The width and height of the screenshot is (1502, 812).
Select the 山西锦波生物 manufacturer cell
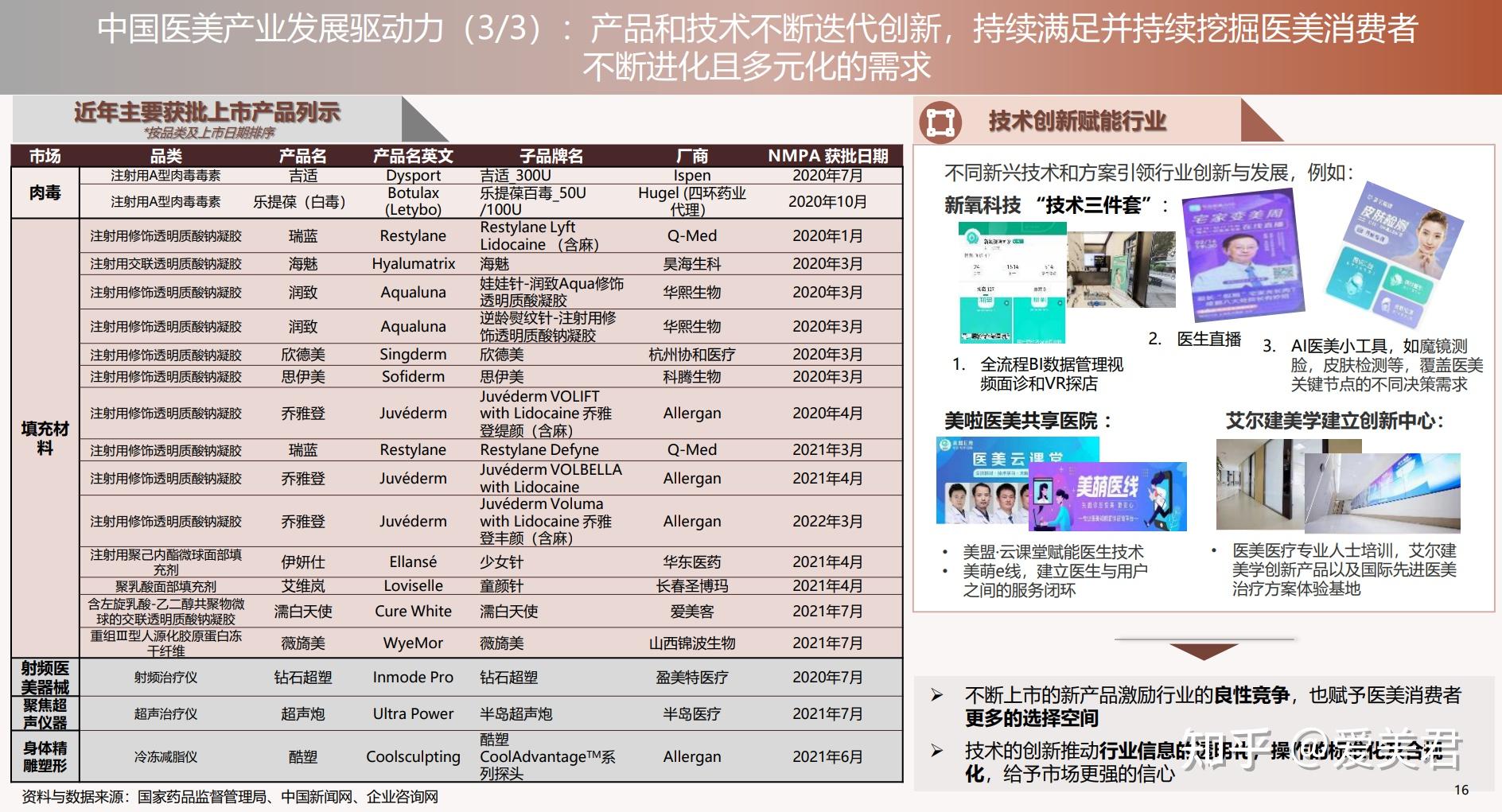tap(692, 643)
